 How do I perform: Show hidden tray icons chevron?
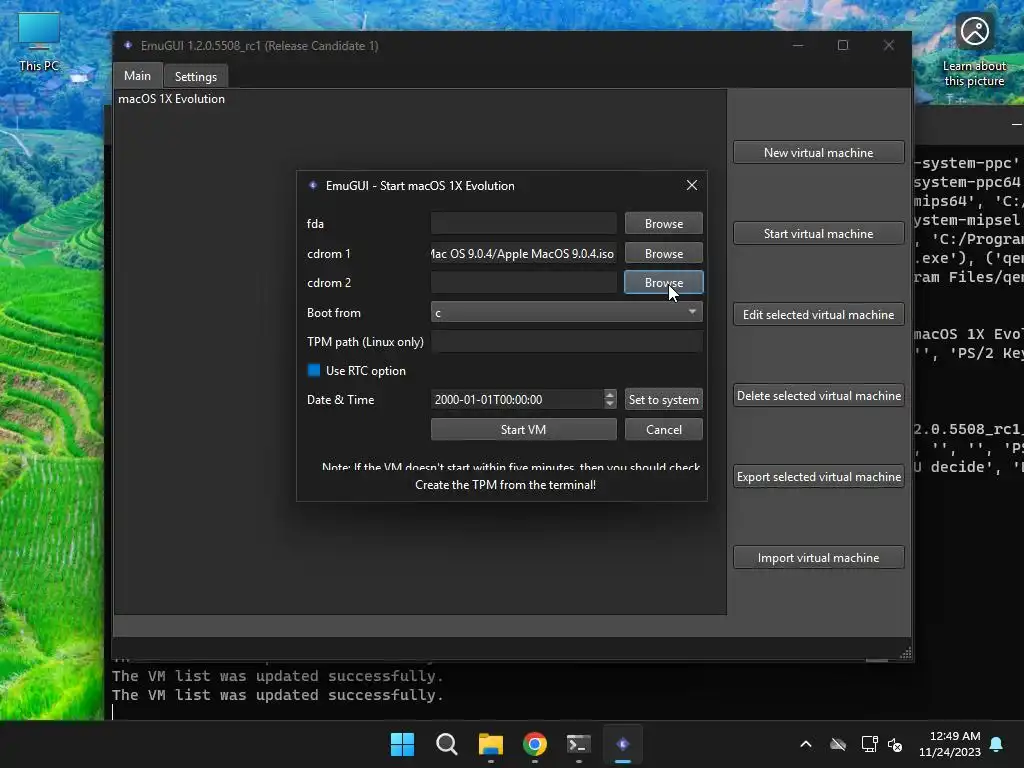pyautogui.click(x=806, y=744)
